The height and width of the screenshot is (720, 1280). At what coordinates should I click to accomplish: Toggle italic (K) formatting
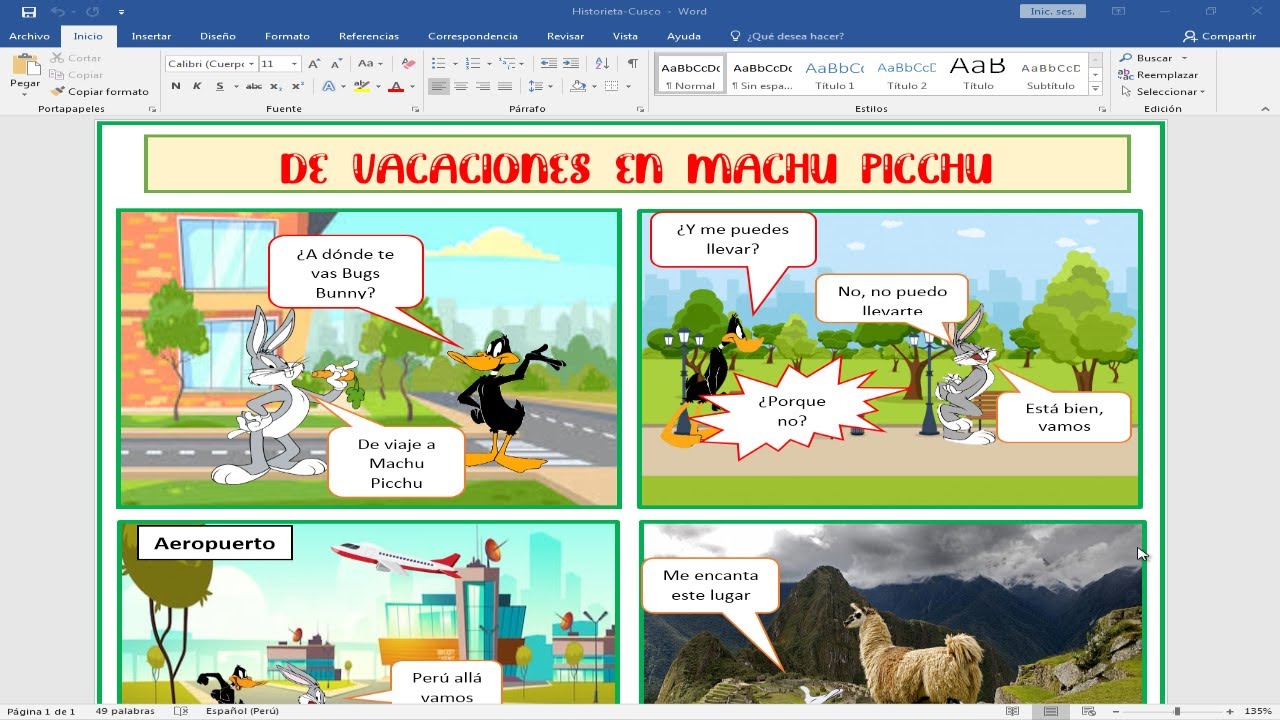pyautogui.click(x=197, y=86)
